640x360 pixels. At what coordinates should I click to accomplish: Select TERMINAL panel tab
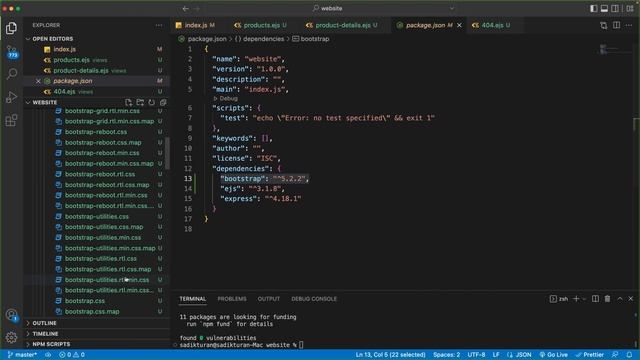point(193,299)
